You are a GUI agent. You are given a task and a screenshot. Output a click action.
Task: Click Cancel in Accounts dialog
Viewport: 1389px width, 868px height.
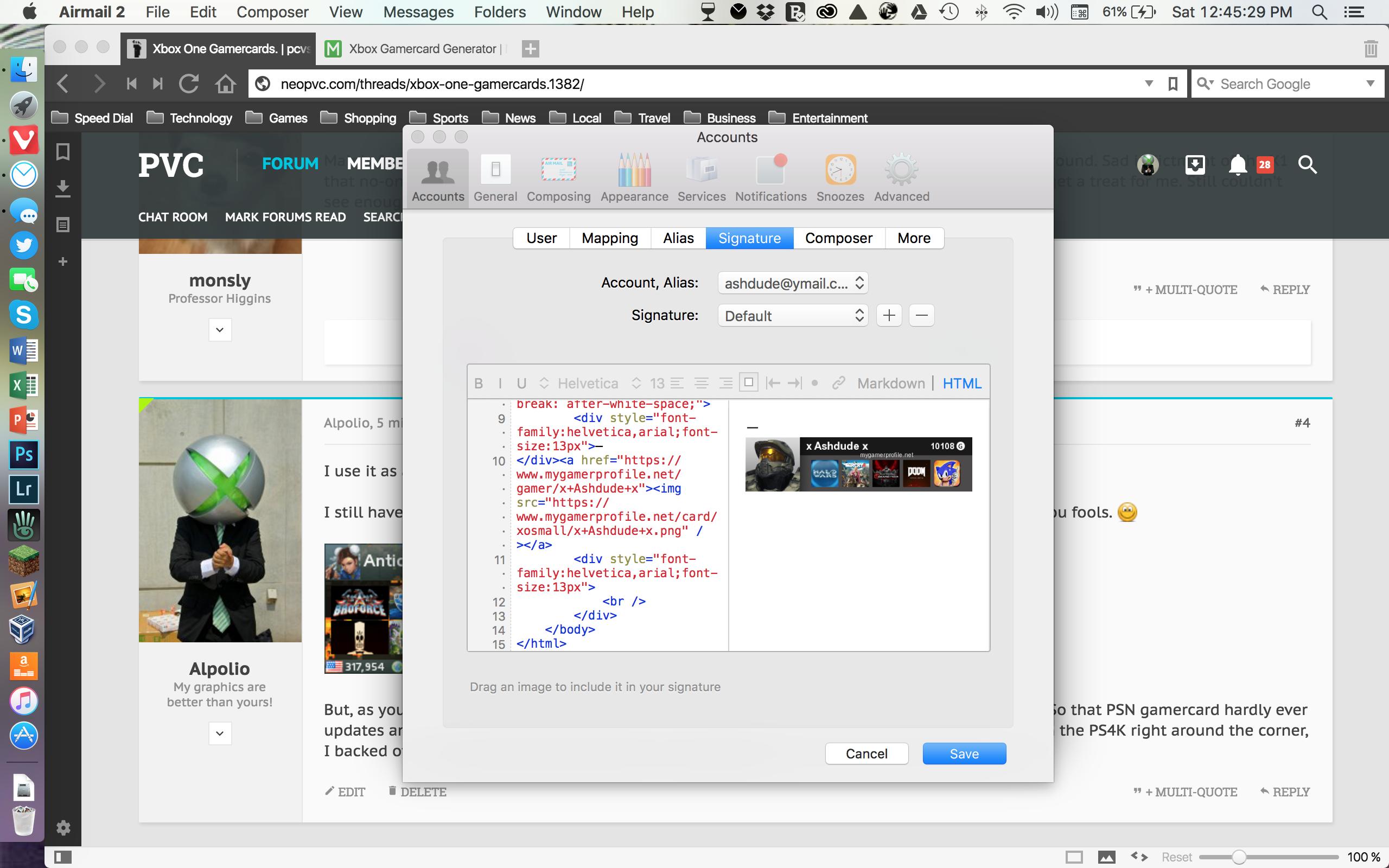pos(866,754)
